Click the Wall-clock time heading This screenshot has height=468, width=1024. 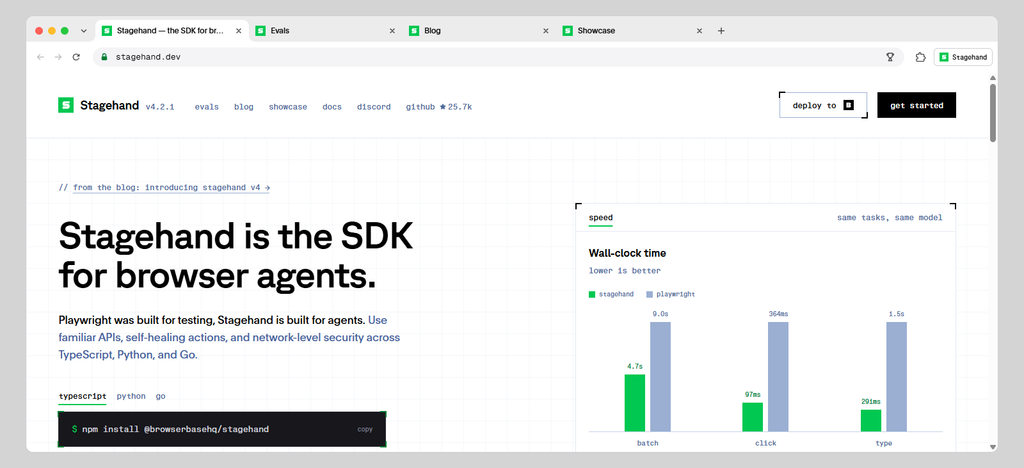pyautogui.click(x=627, y=253)
